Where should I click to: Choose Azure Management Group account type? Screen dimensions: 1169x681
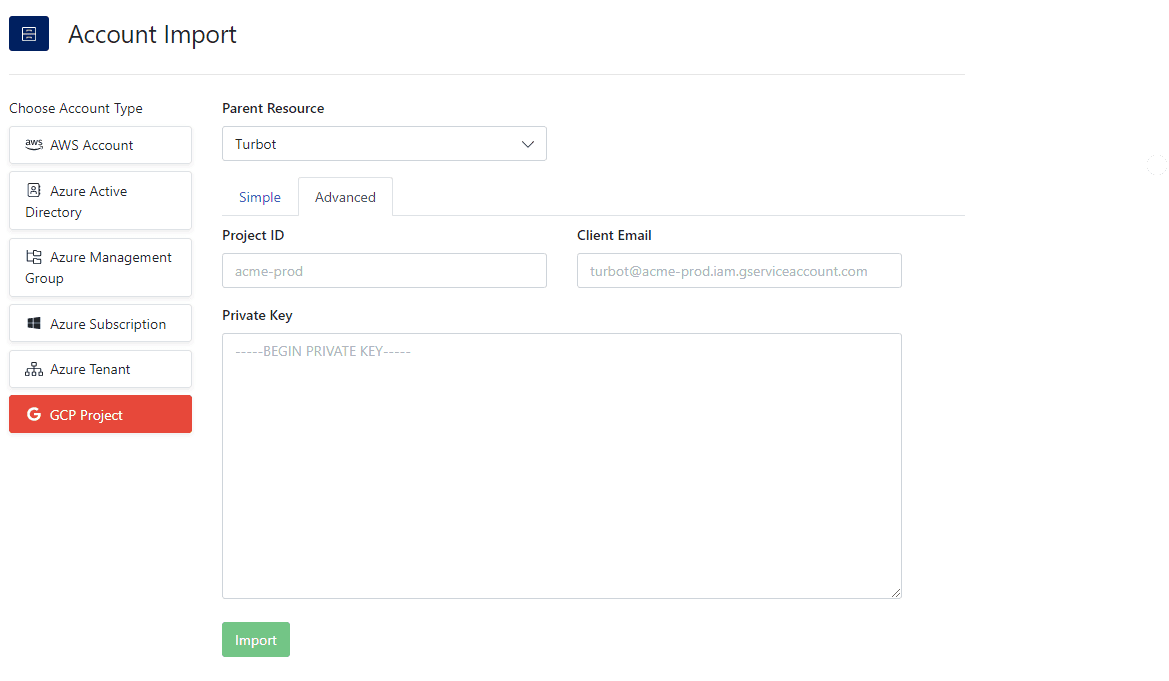coord(101,267)
